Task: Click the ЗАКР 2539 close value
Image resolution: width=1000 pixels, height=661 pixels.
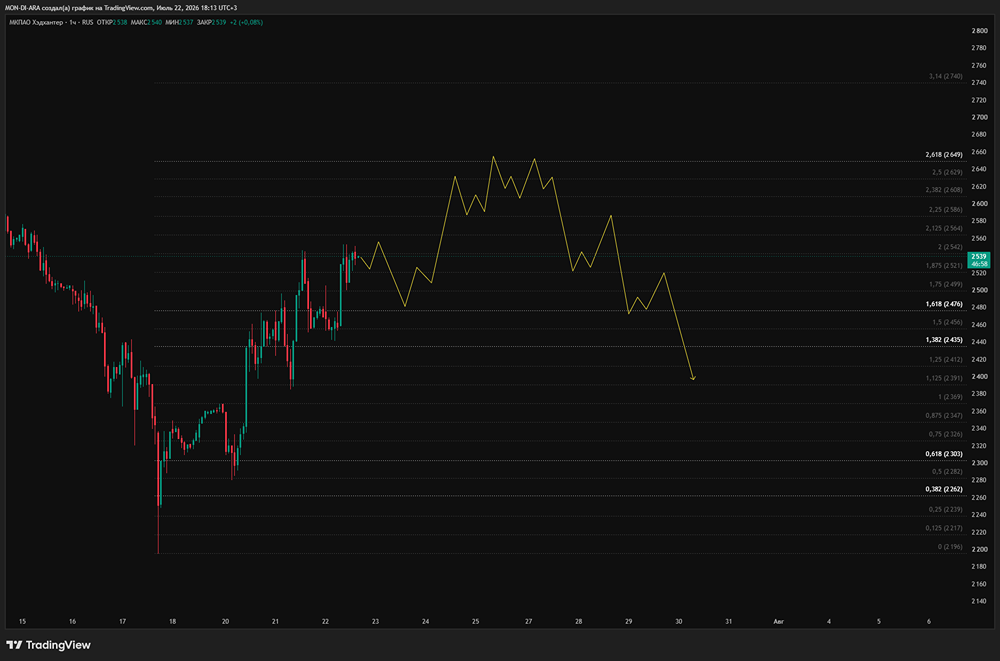Action: [x=212, y=22]
